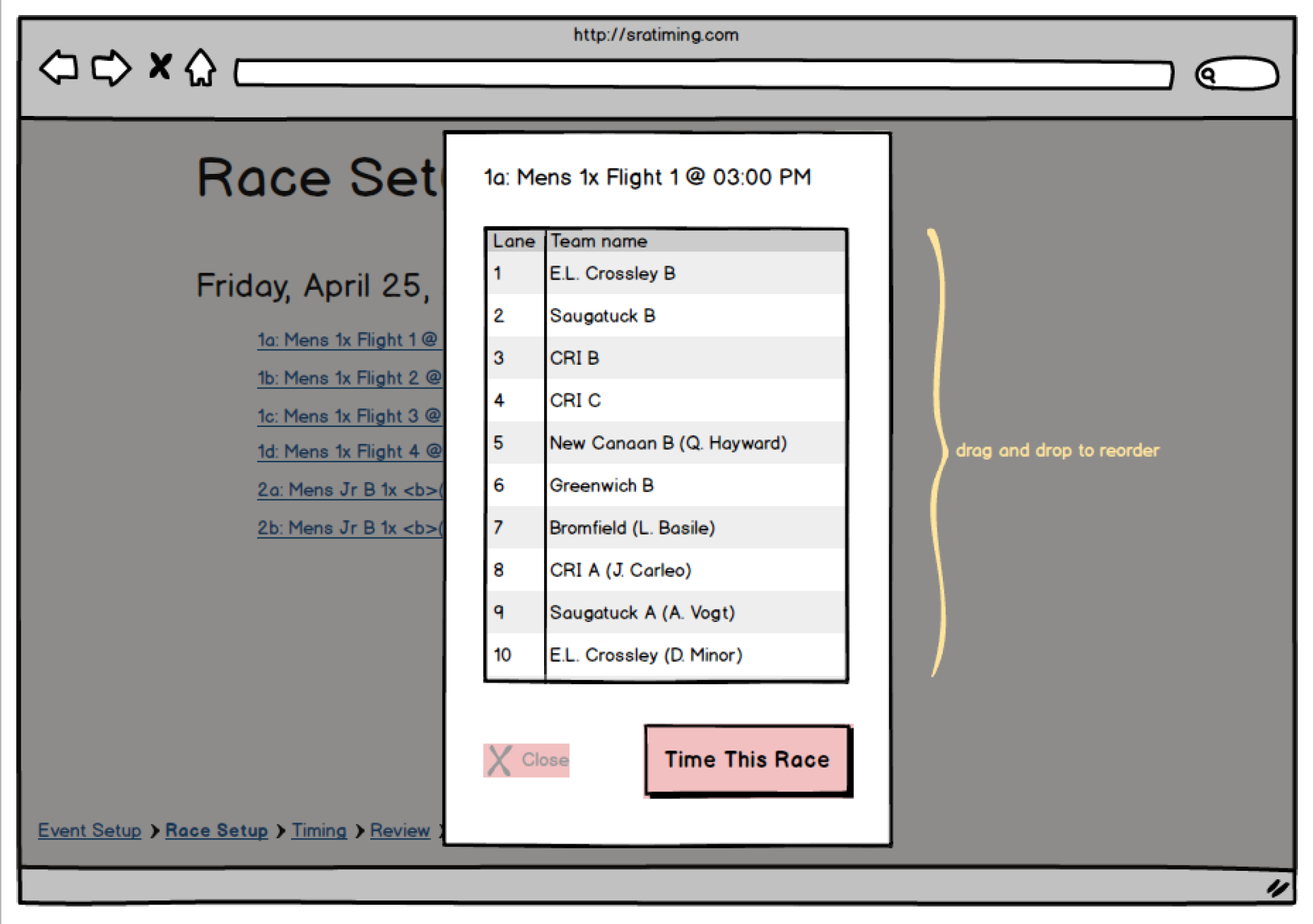Go to the browser home icon
Screen dimensions: 1313x924
[201, 68]
